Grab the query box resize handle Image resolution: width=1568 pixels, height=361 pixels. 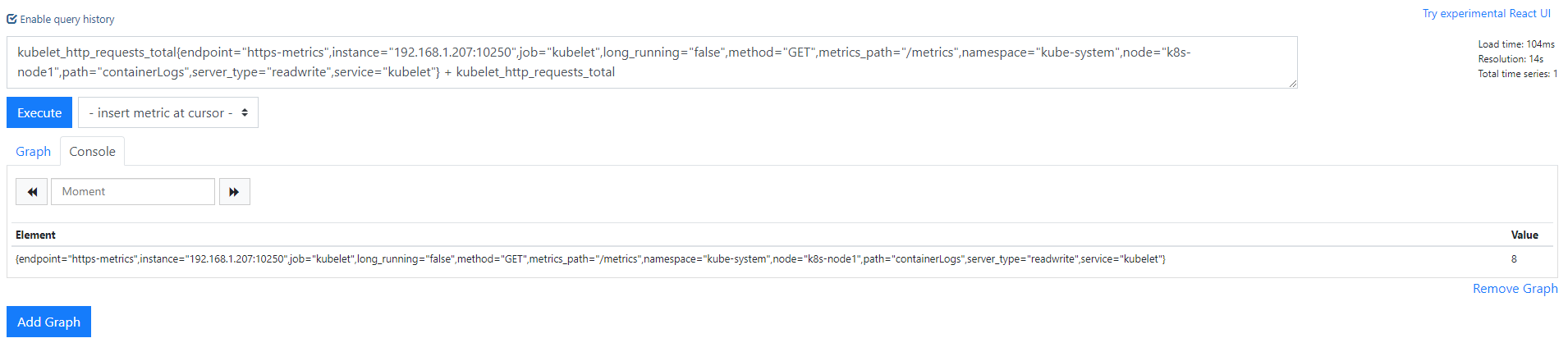pyautogui.click(x=1293, y=84)
